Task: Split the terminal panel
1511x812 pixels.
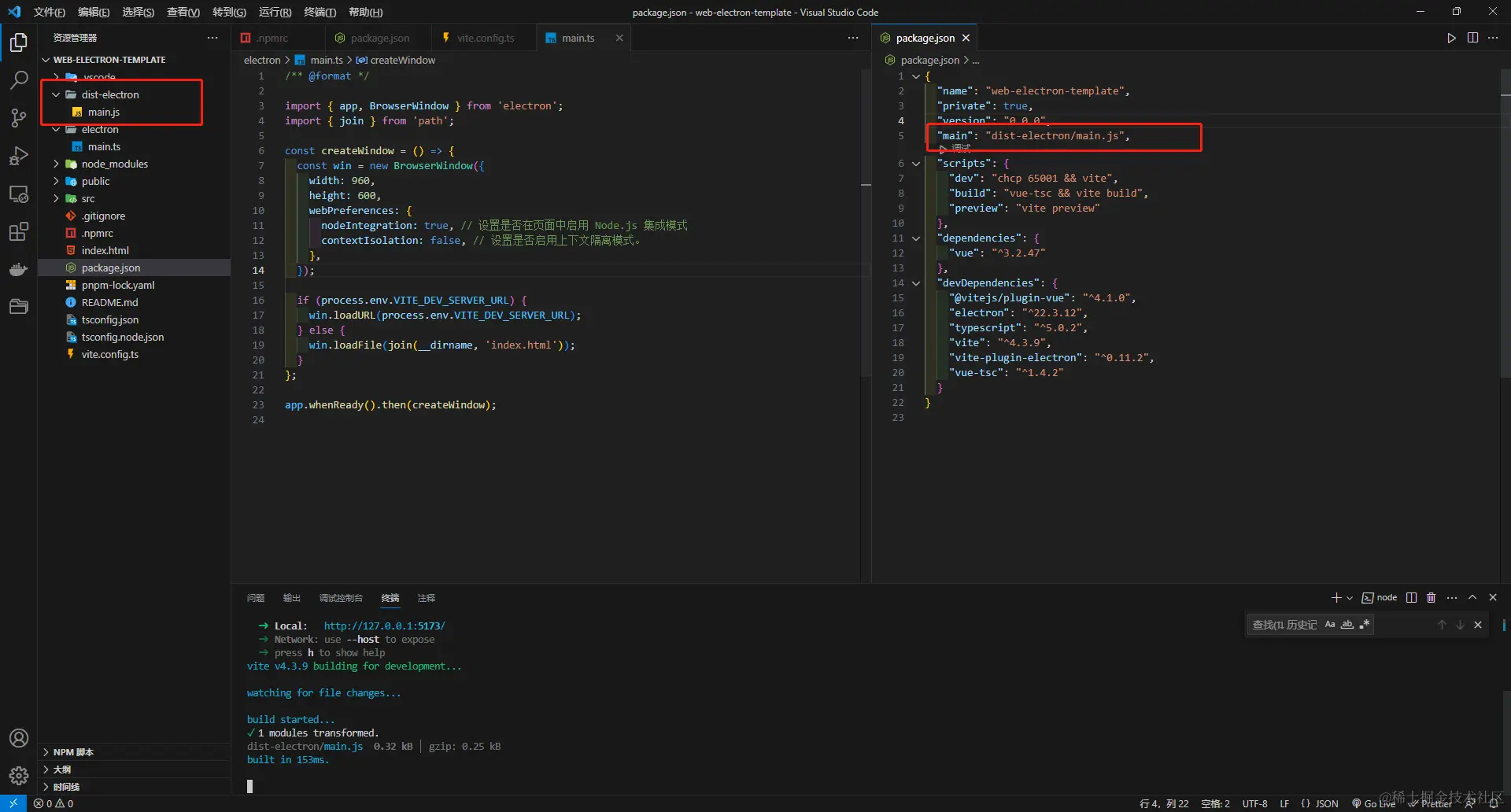Action: tap(1411, 598)
